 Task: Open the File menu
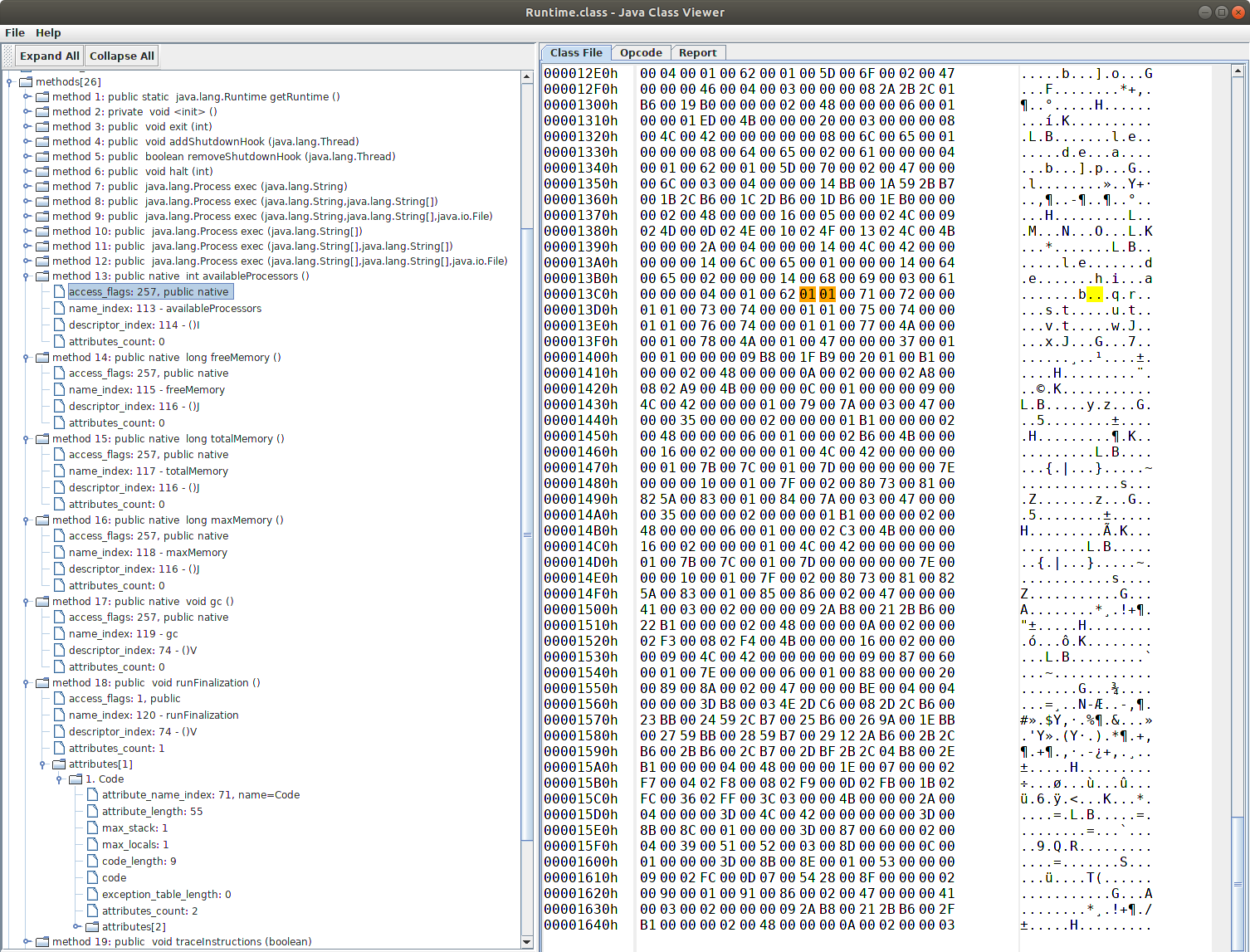[x=14, y=32]
